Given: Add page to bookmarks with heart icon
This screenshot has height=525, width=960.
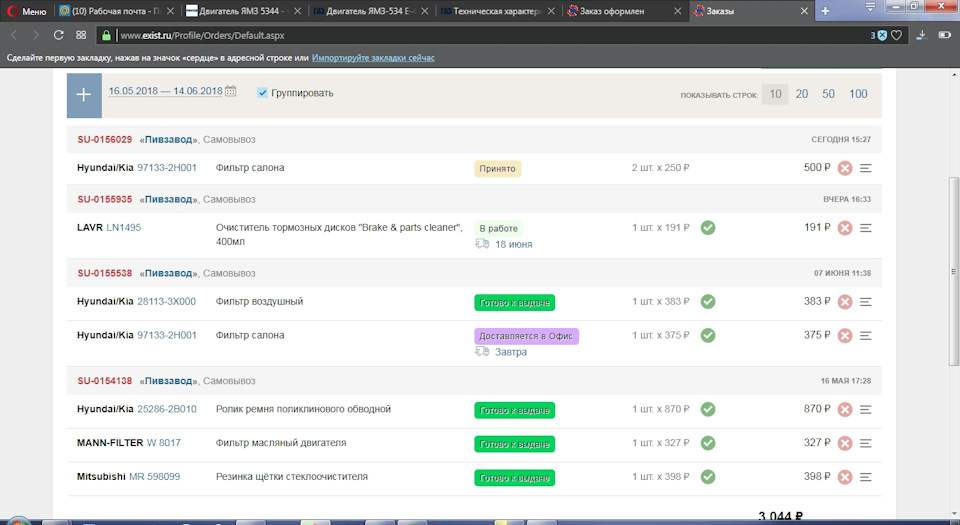Looking at the screenshot, I should click(x=896, y=35).
